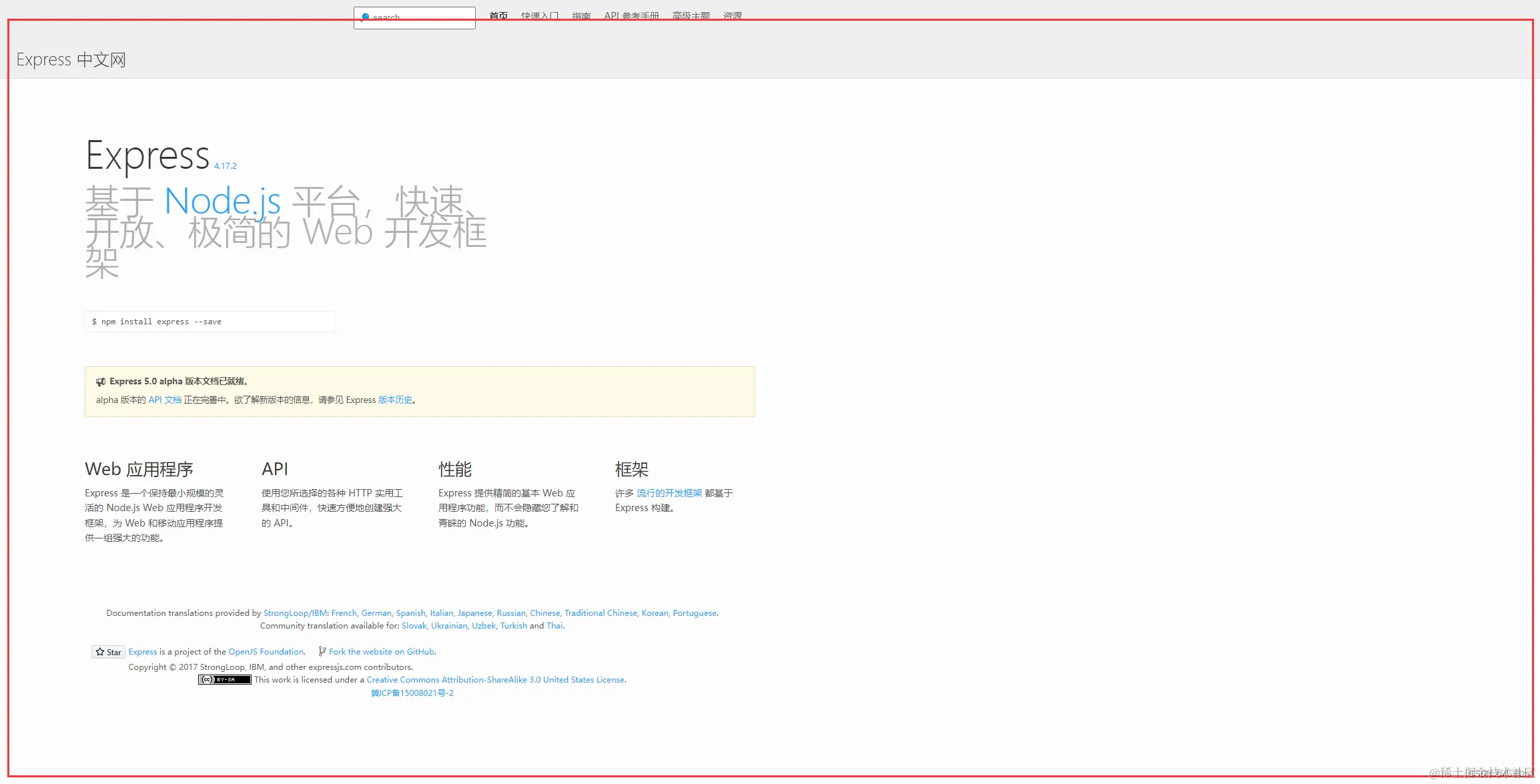Click the 流行的开发框架 link
1540x784 pixels.
669,493
